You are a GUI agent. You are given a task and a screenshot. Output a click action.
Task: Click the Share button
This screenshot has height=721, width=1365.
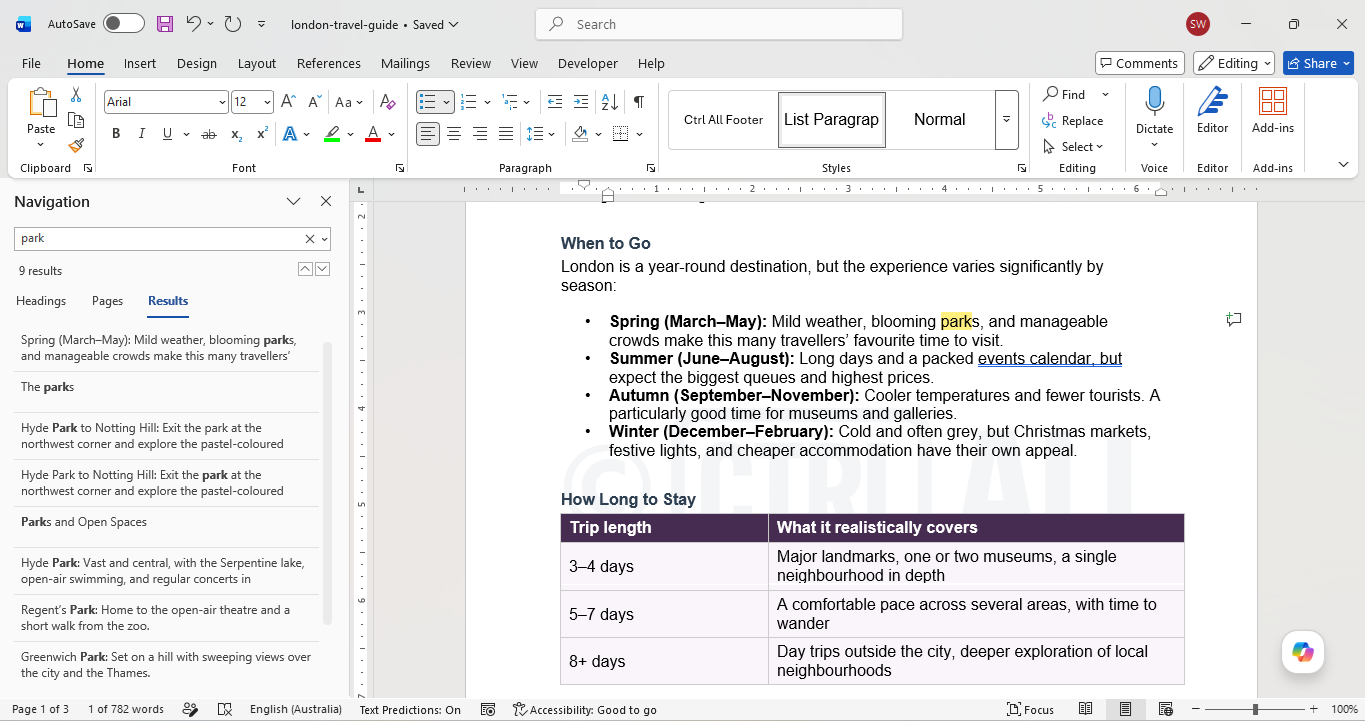click(x=1318, y=63)
